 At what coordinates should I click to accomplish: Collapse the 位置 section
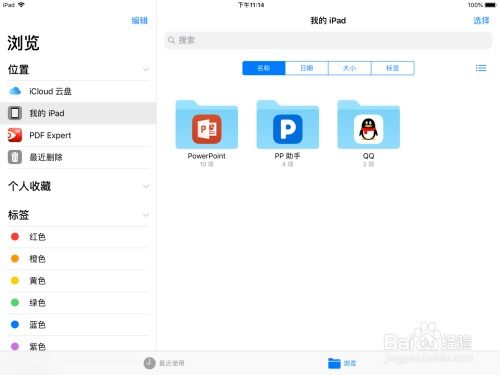point(146,69)
